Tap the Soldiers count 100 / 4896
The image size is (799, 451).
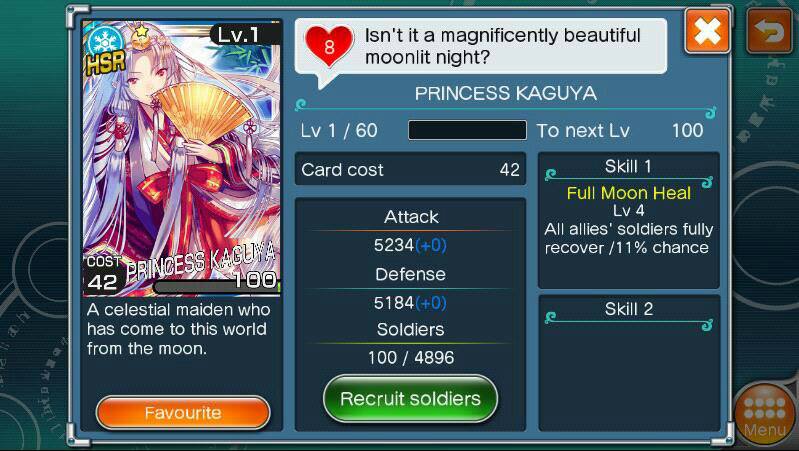pyautogui.click(x=411, y=357)
